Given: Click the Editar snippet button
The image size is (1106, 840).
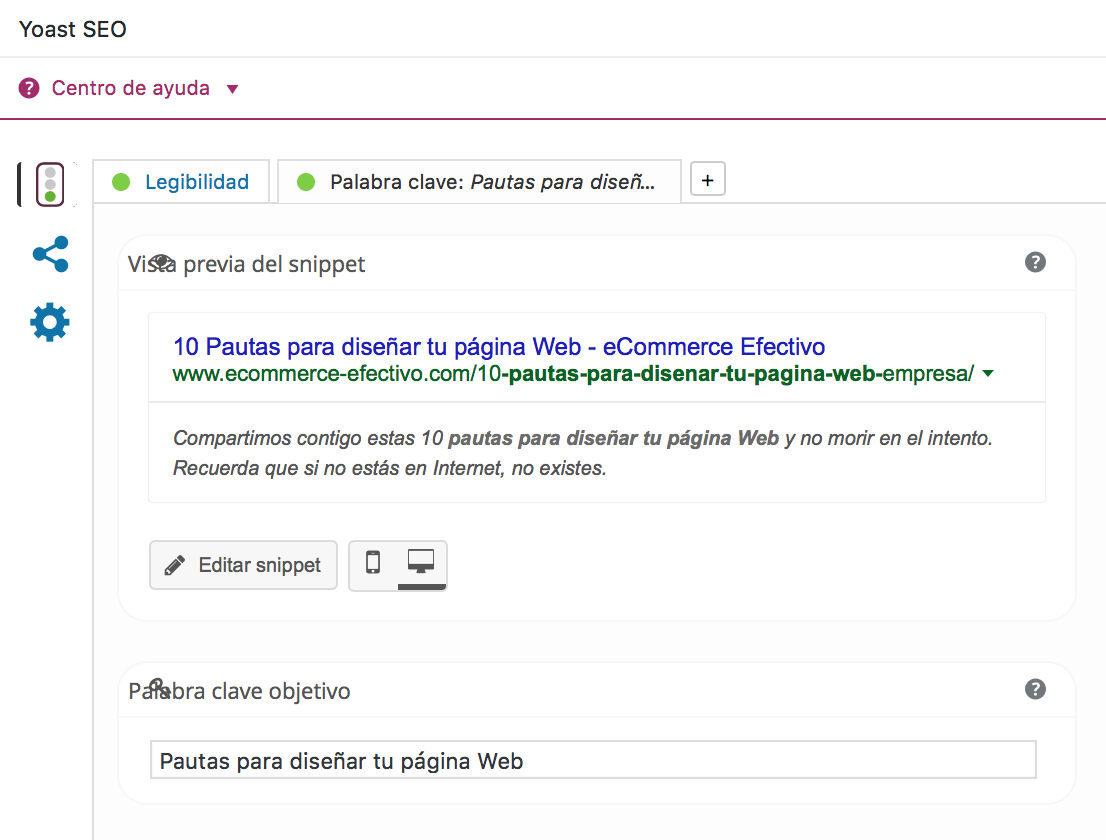Looking at the screenshot, I should click(x=243, y=565).
